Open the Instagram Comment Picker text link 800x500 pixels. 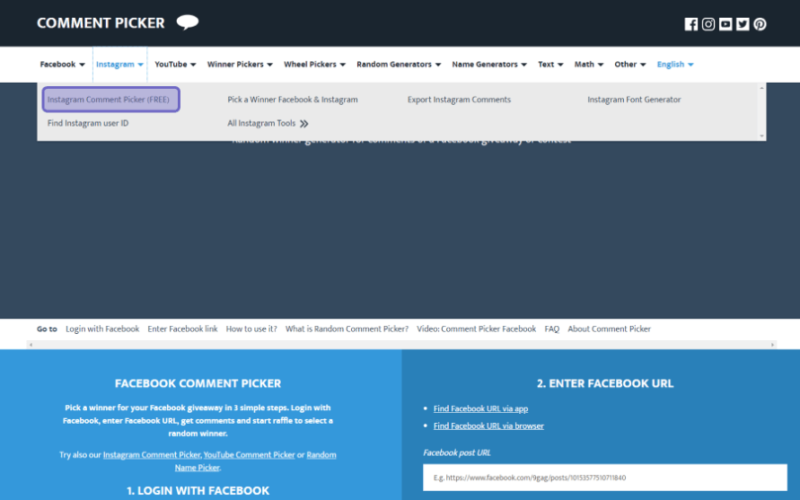pyautogui.click(x=152, y=455)
